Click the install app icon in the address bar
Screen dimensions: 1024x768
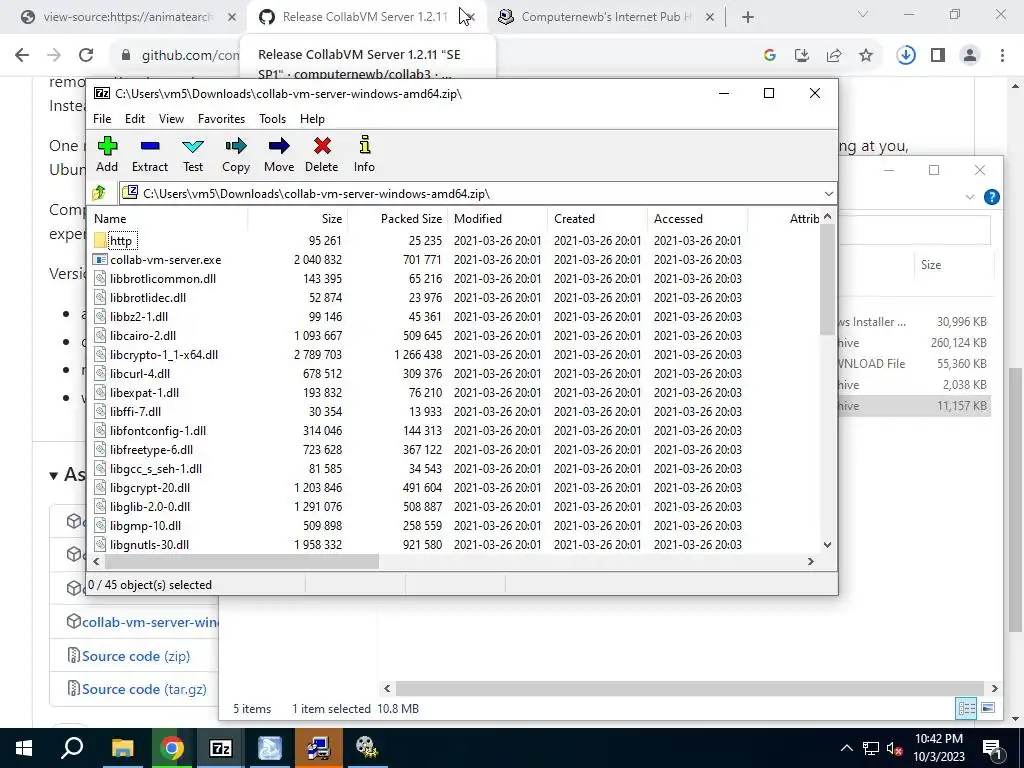pos(802,56)
